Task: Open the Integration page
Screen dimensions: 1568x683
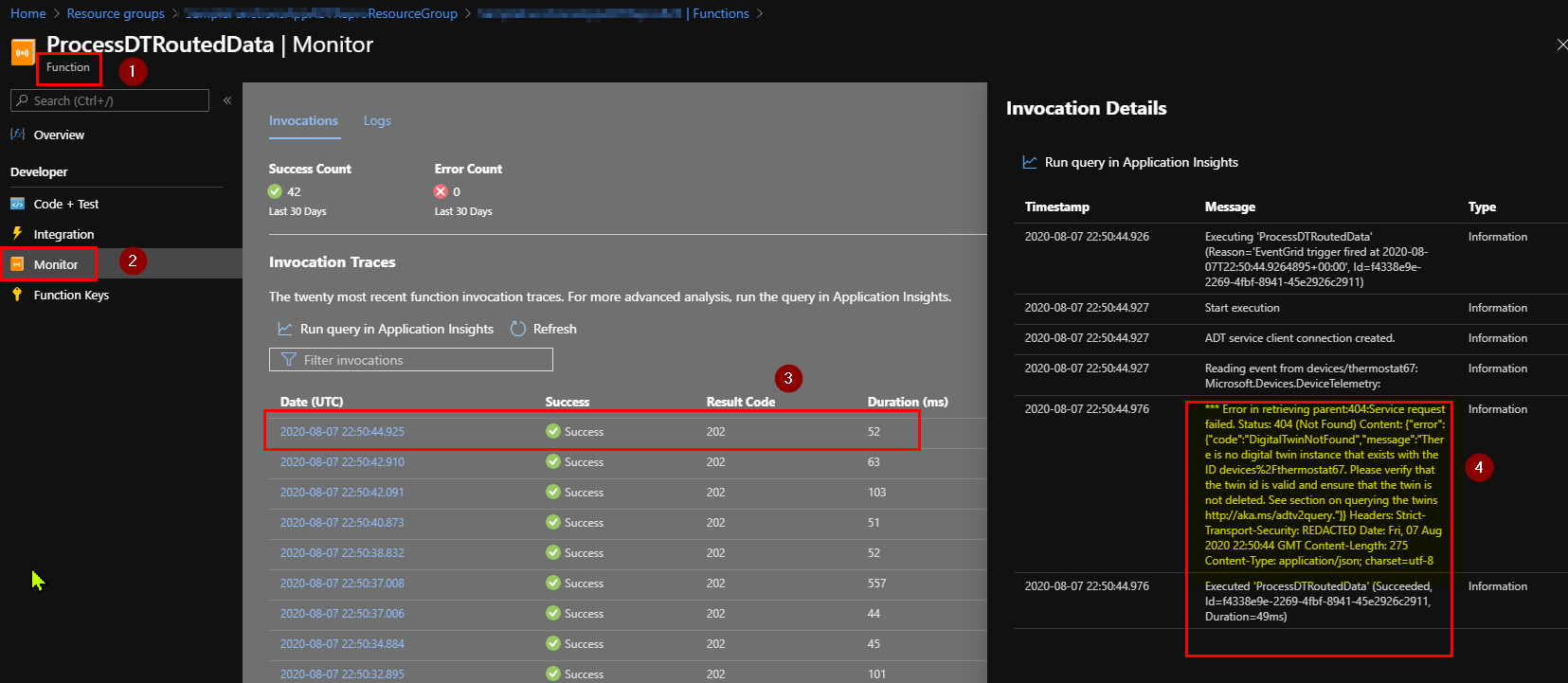Action: click(63, 234)
